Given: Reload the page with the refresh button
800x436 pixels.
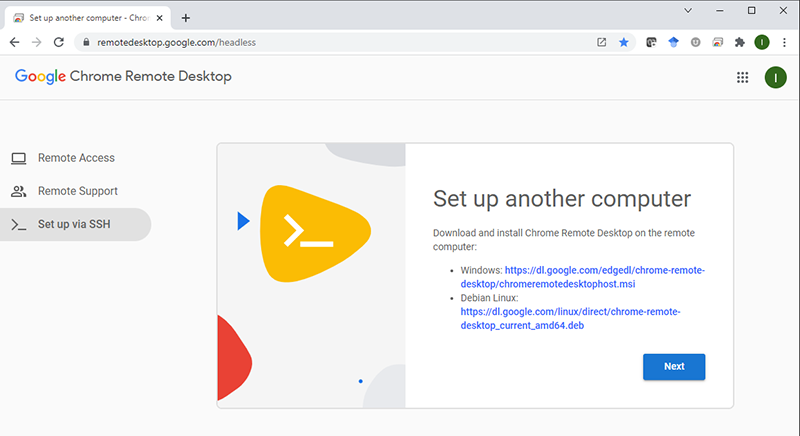Looking at the screenshot, I should pyautogui.click(x=59, y=42).
